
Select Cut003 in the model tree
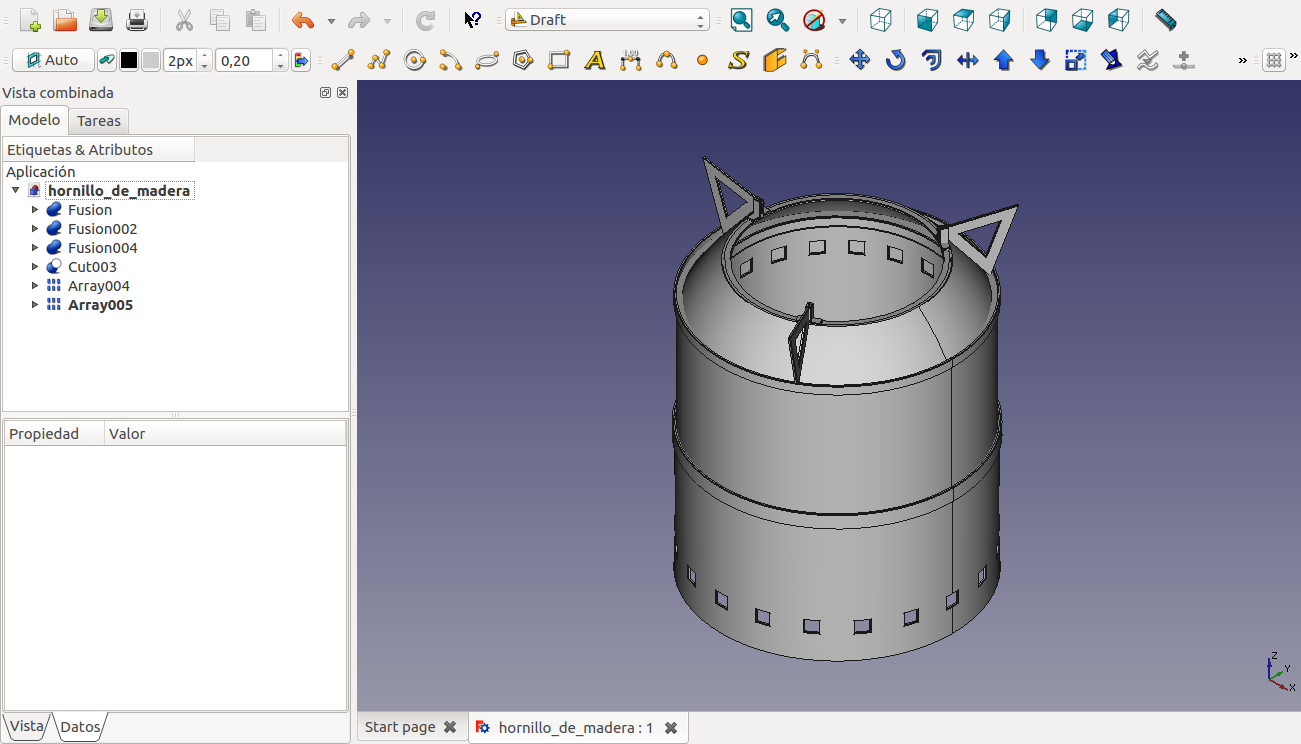(92, 267)
